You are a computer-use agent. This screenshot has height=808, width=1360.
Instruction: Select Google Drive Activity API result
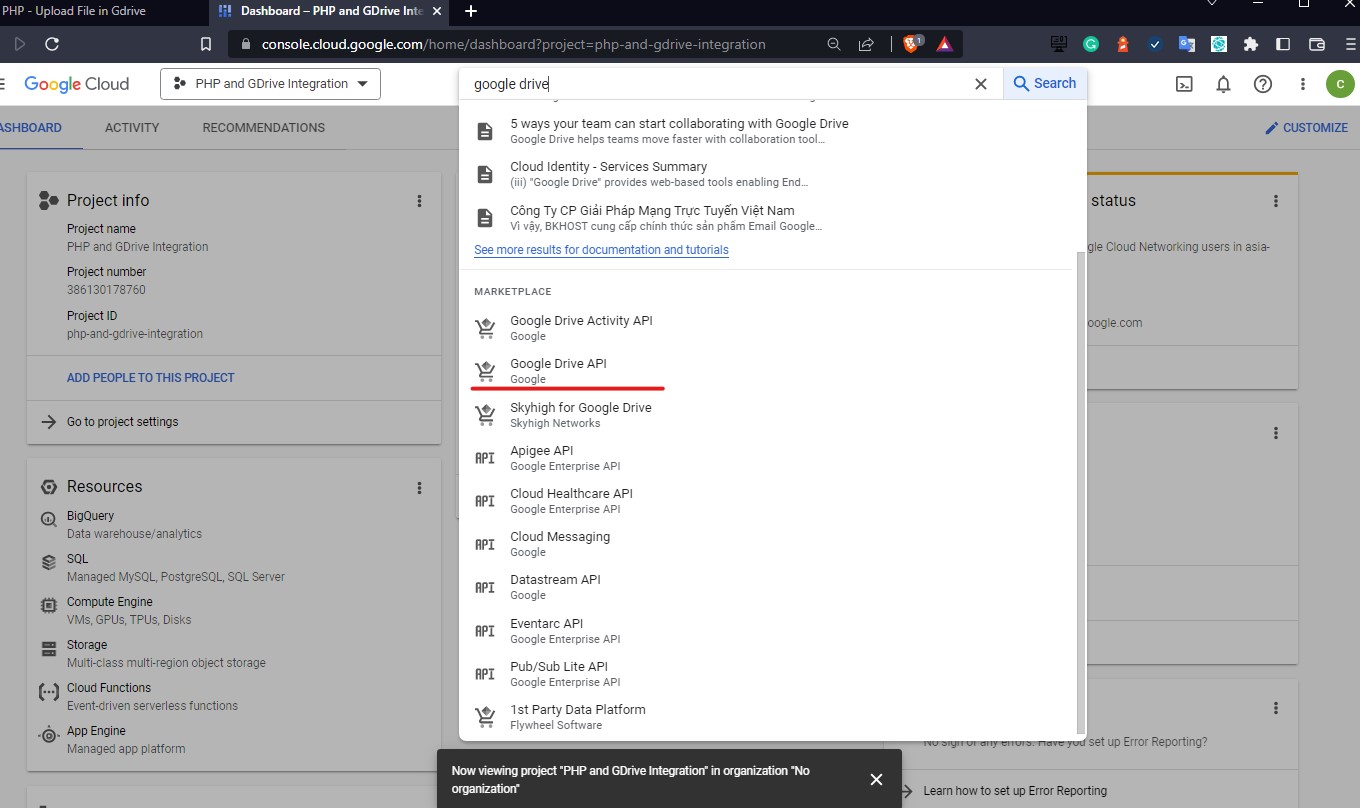(x=765, y=328)
